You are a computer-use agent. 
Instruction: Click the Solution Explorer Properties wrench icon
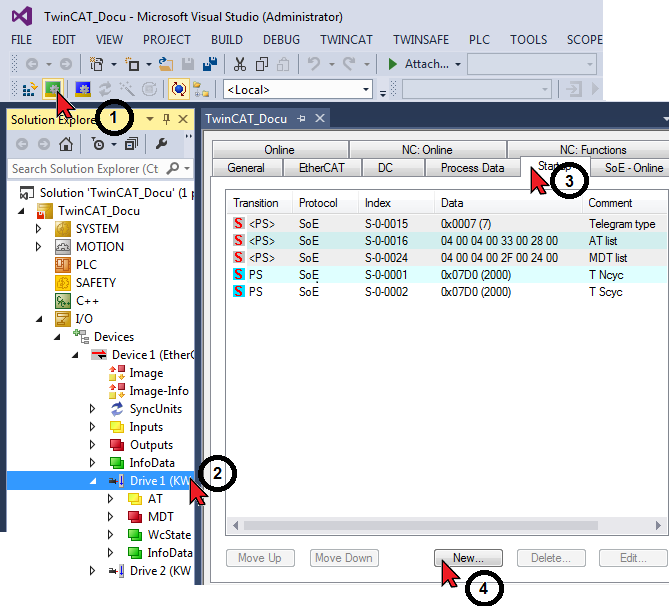point(161,144)
